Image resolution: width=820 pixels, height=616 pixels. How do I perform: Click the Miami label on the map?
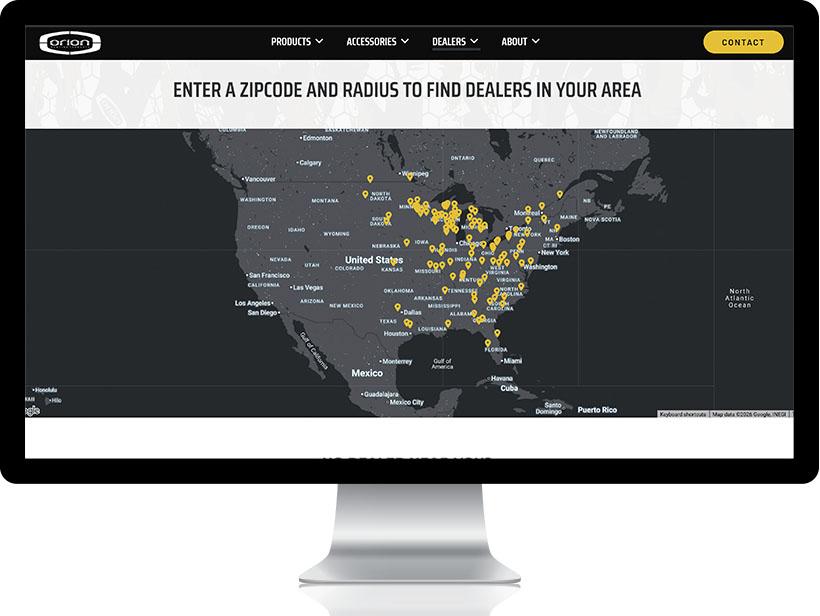pos(512,361)
